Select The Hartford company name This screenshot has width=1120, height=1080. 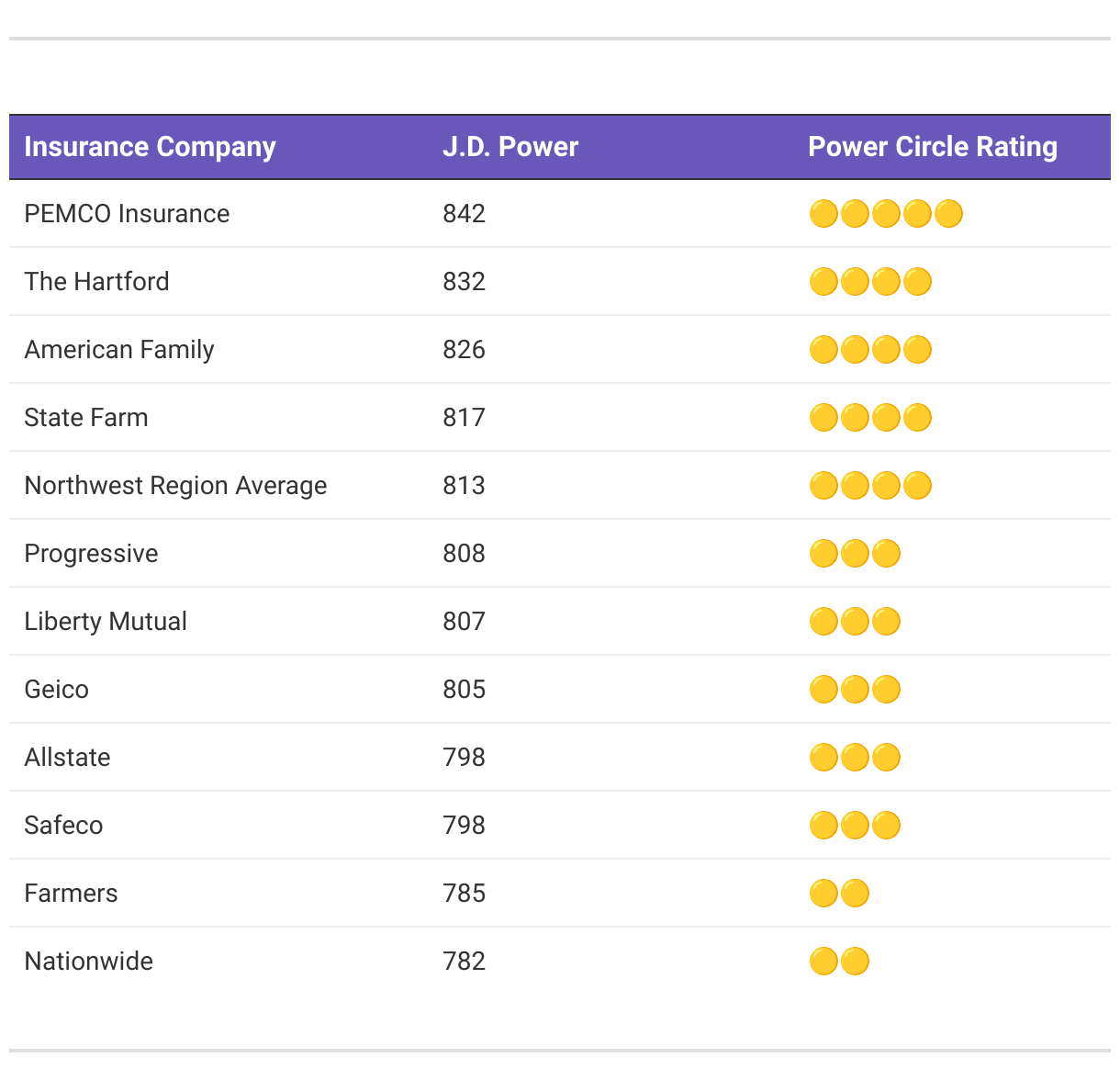coord(96,282)
